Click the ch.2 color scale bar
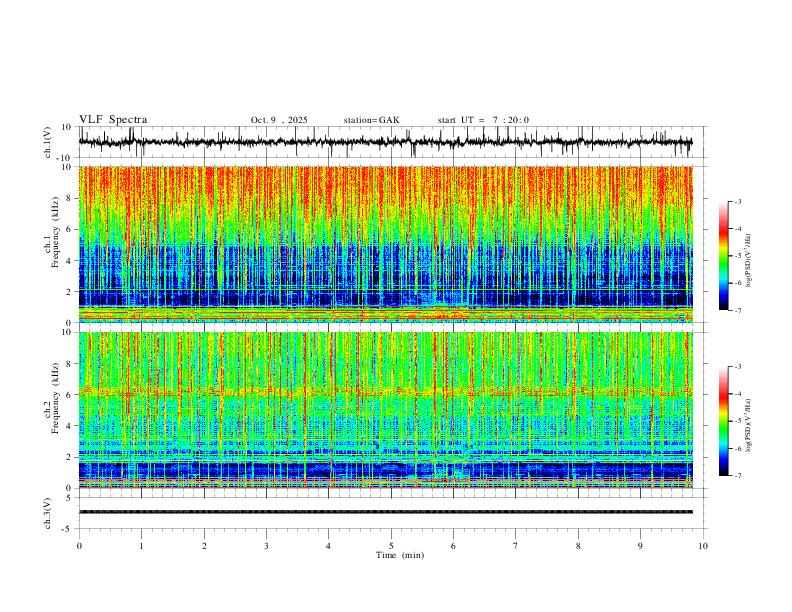This screenshot has width=792, height=612. click(724, 421)
